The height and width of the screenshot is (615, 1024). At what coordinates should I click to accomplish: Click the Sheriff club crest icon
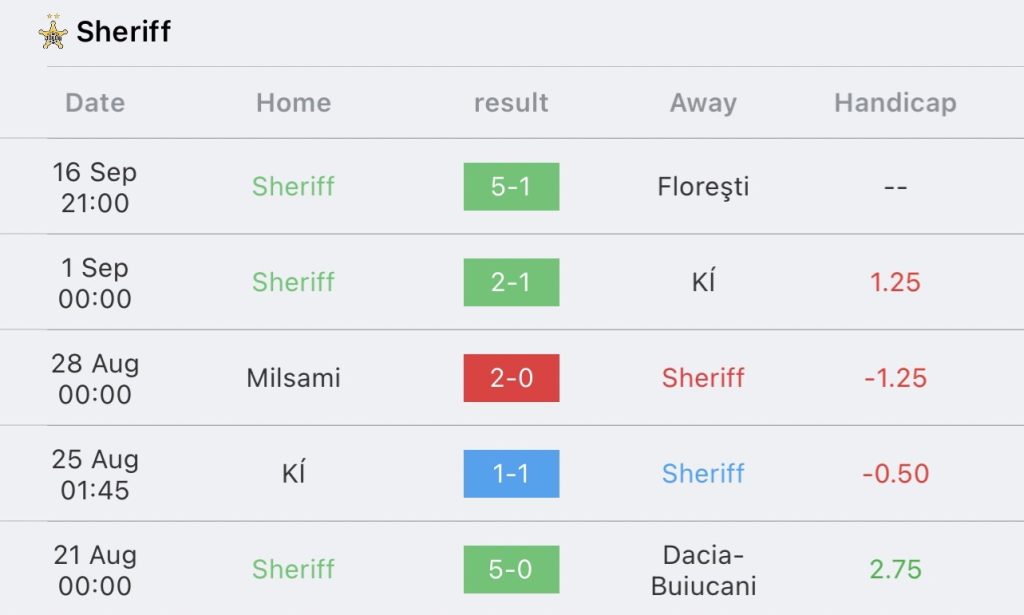[x=53, y=31]
